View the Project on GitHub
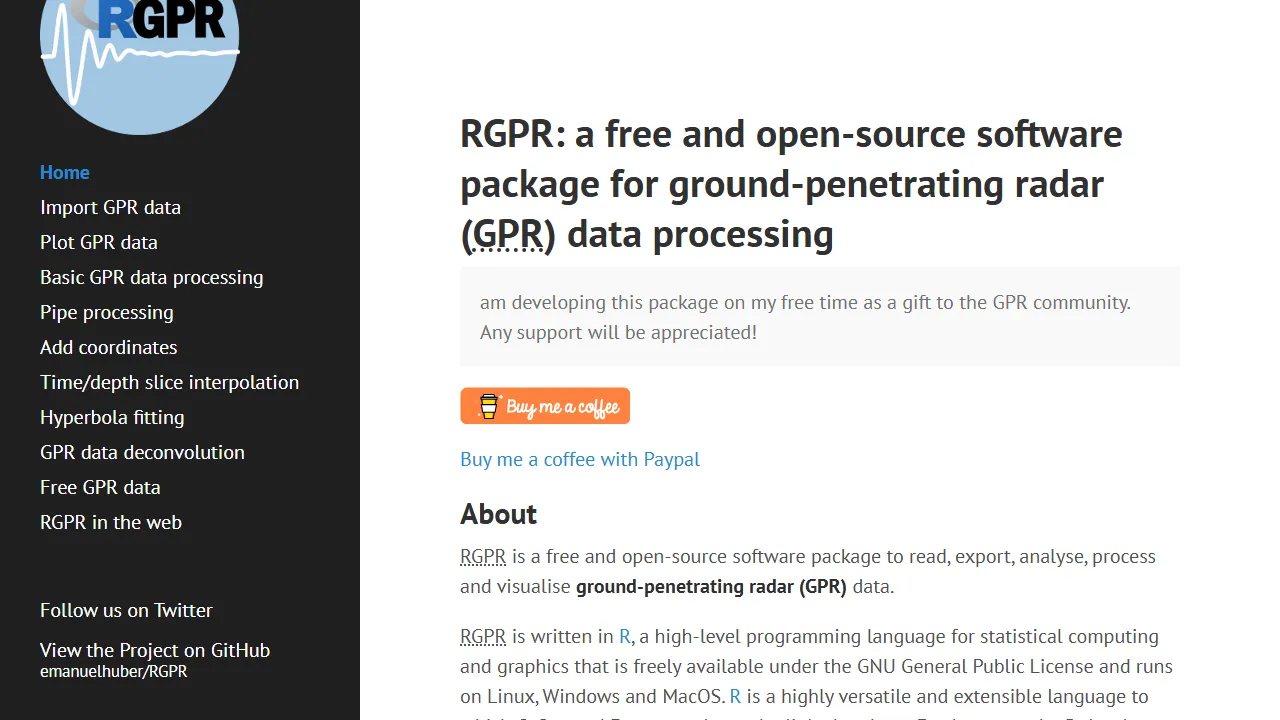This screenshot has height=720, width=1280. (x=155, y=650)
